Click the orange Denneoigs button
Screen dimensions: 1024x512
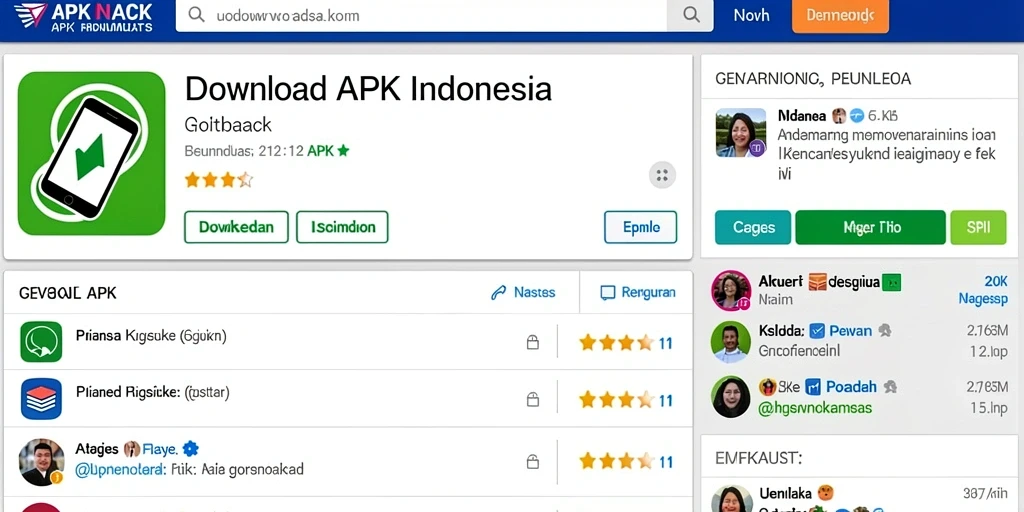pyautogui.click(x=840, y=16)
